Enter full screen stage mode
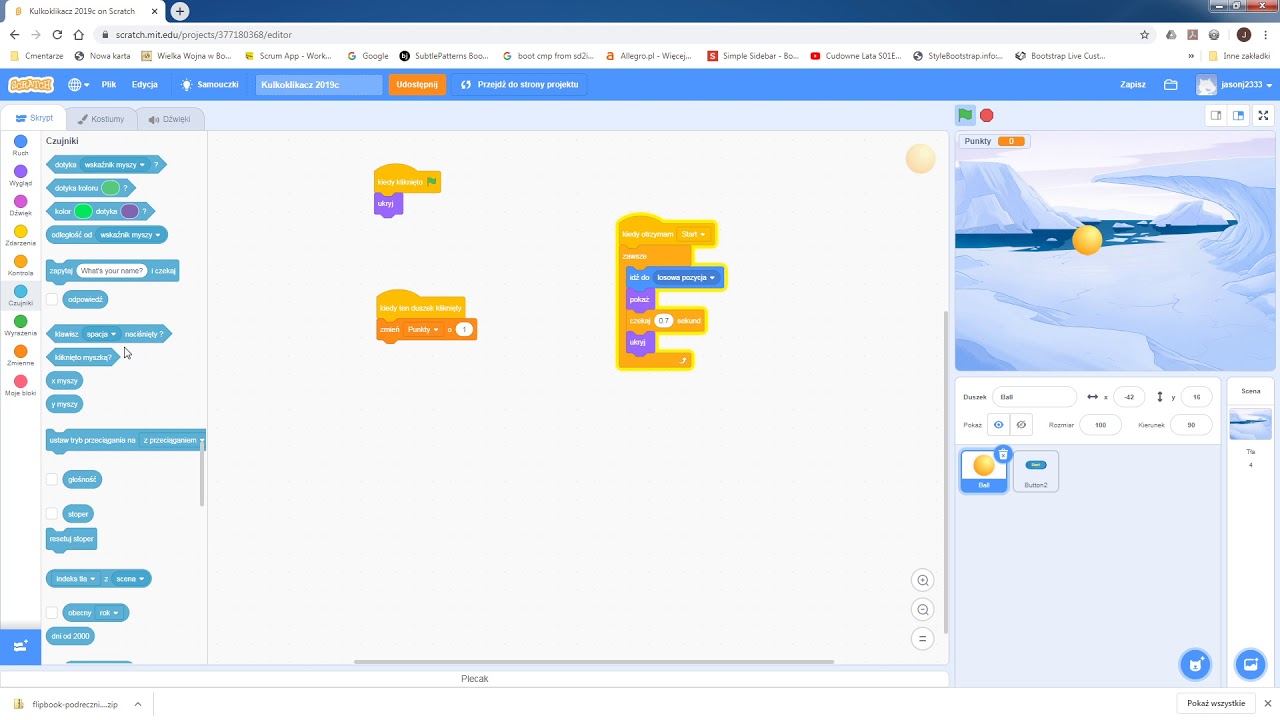The width and height of the screenshot is (1280, 720). [1263, 115]
